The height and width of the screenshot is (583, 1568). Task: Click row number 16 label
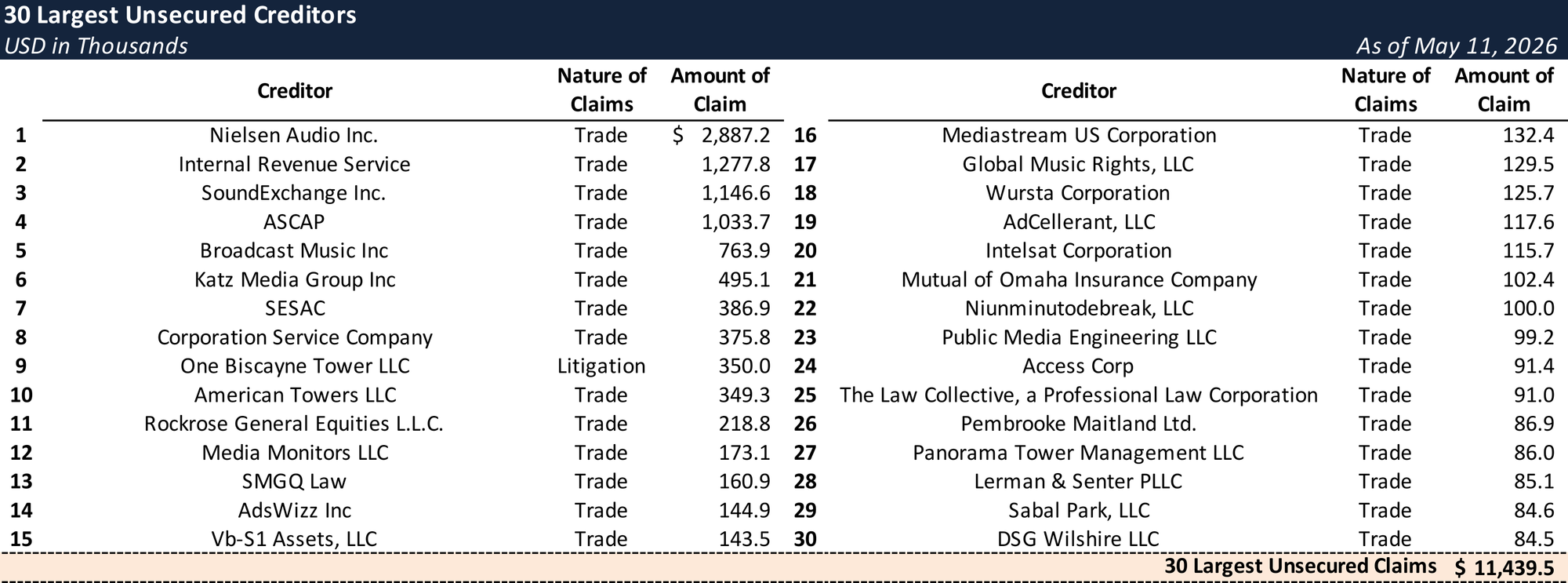[805, 135]
